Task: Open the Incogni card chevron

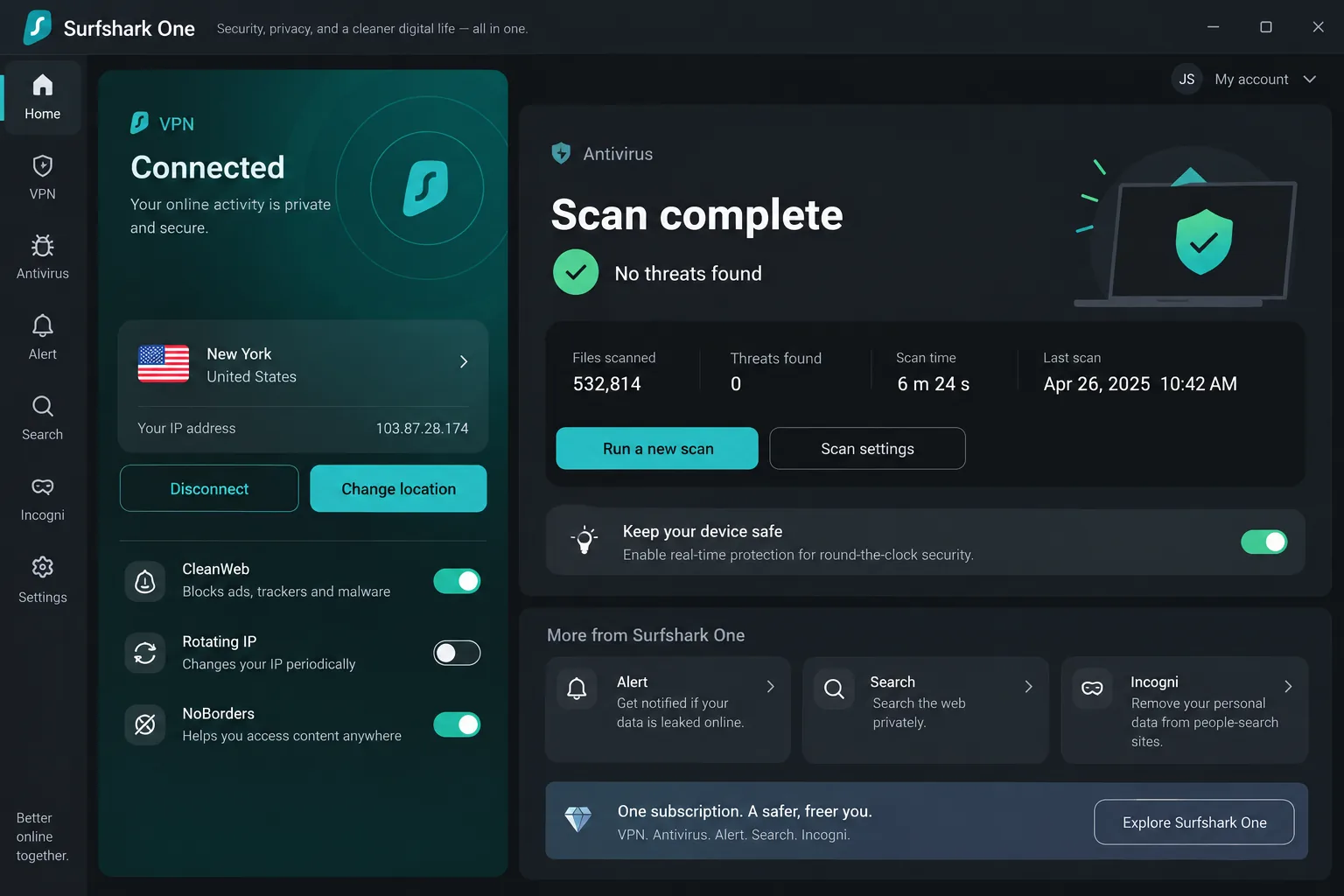Action: [1287, 687]
